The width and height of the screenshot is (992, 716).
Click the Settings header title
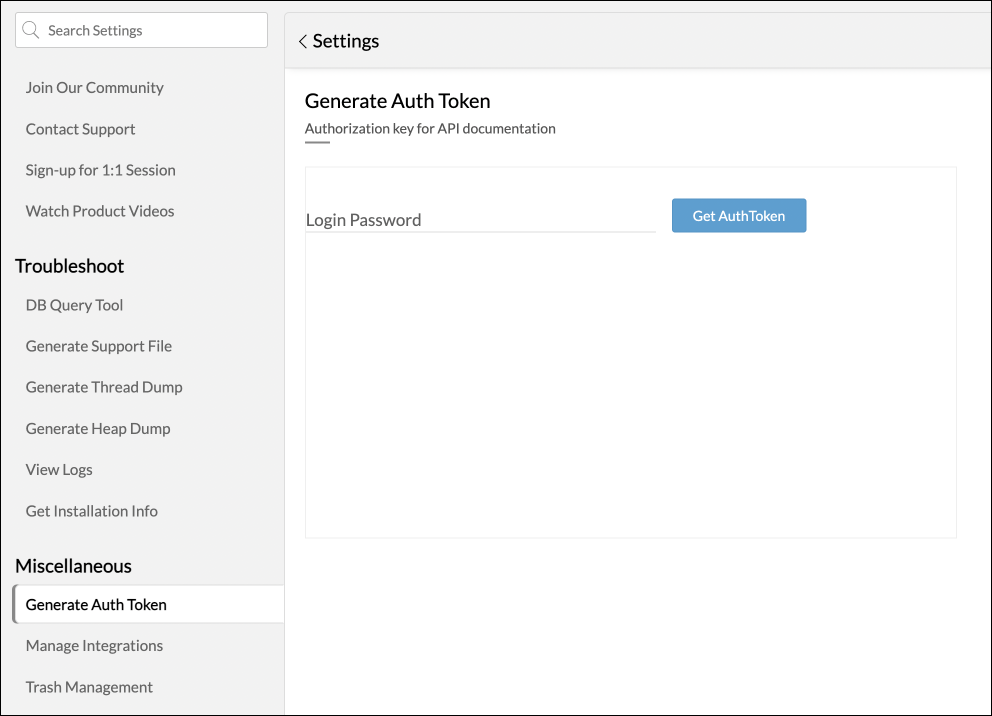(x=346, y=41)
